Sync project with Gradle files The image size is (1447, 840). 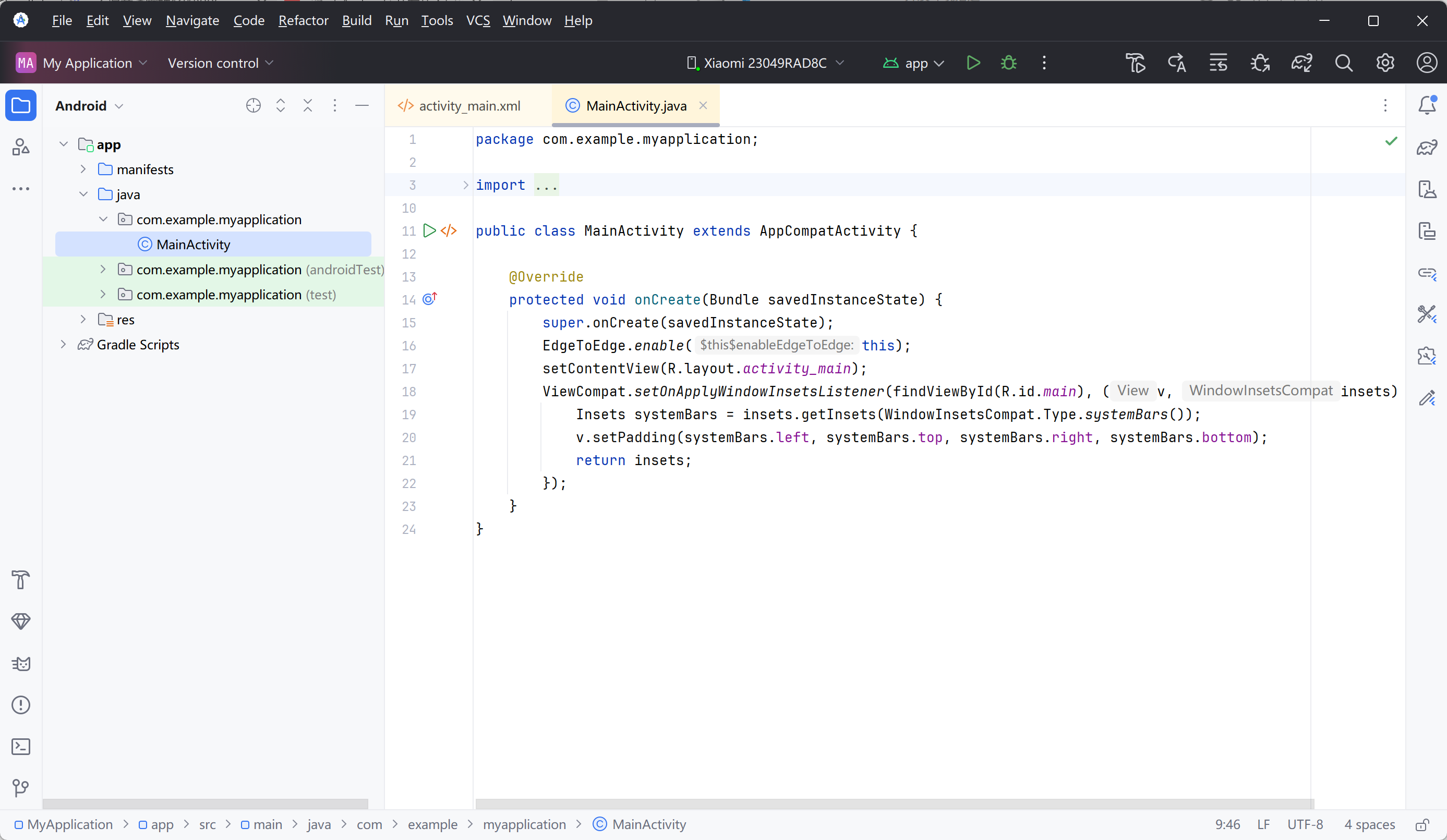[1301, 63]
